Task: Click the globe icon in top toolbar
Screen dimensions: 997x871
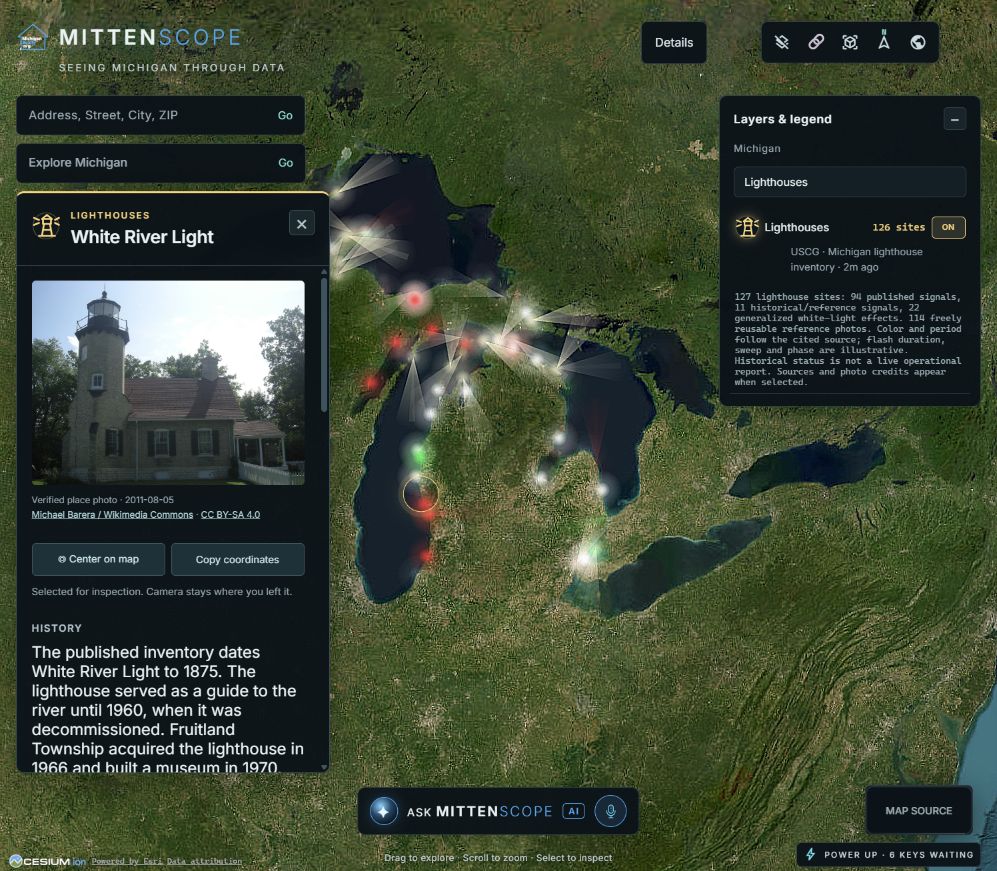Action: [x=918, y=42]
